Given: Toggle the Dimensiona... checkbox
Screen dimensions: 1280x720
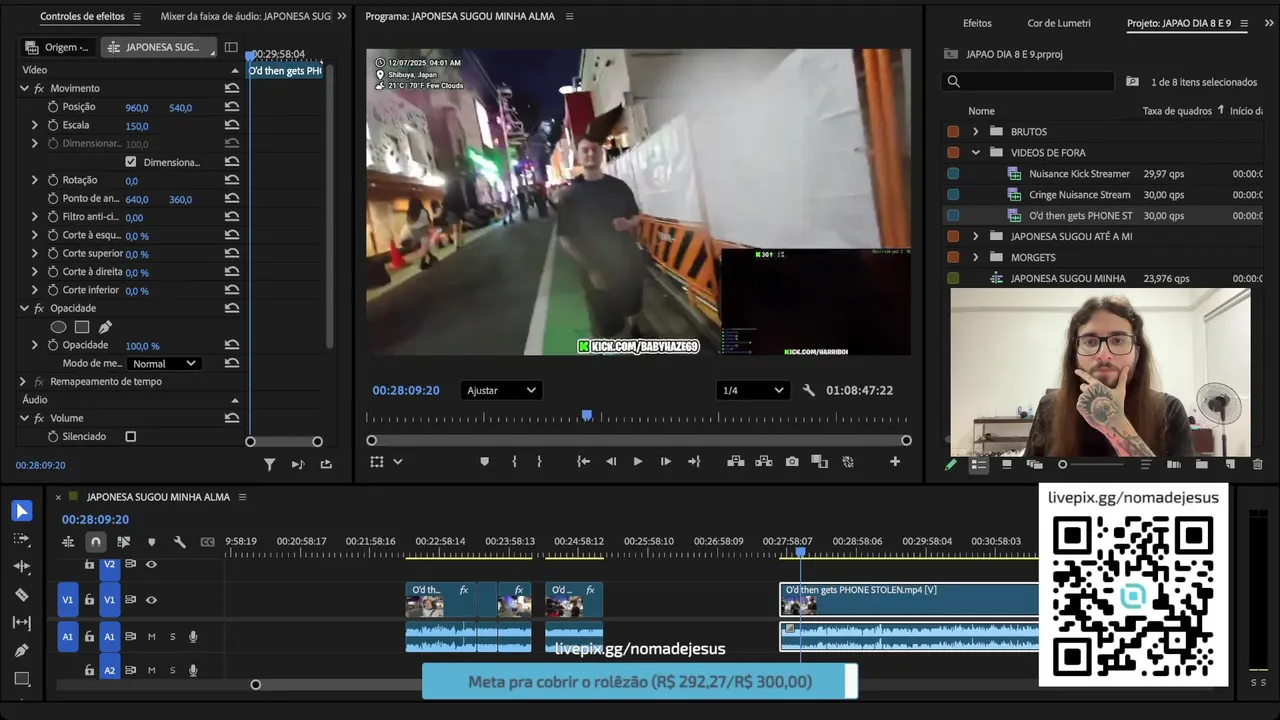Looking at the screenshot, I should [x=131, y=162].
